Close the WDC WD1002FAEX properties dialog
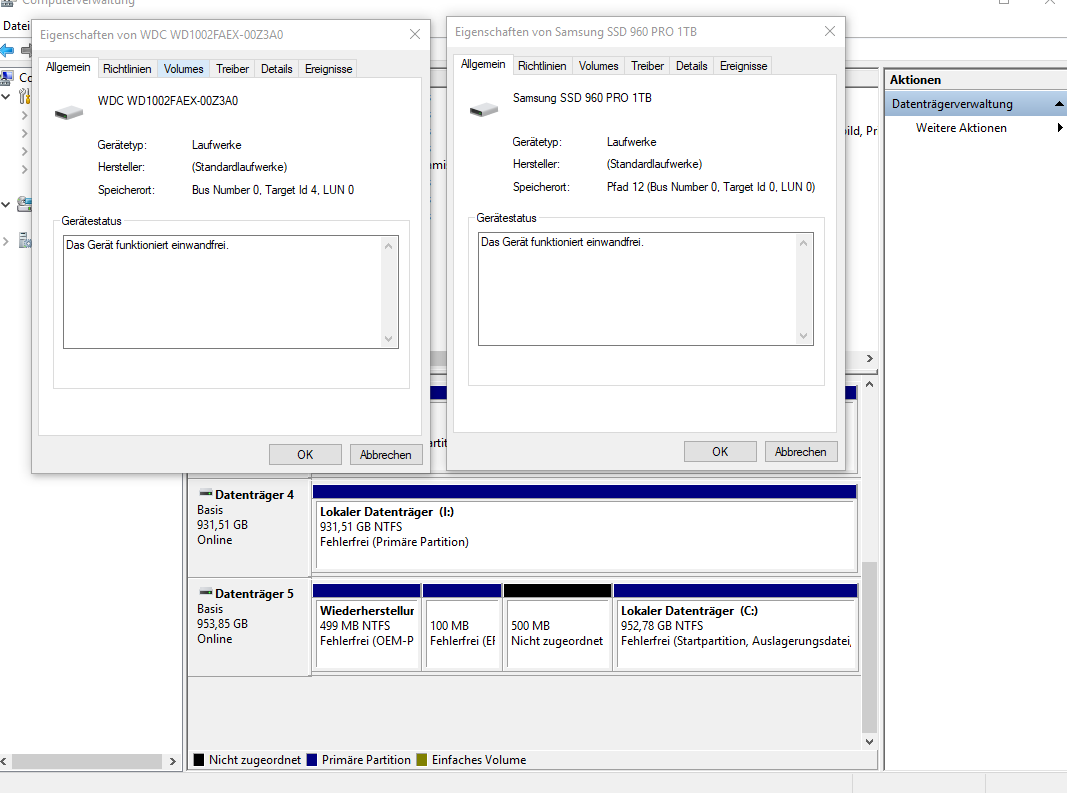Screen dimensions: 1067x793 coord(414,34)
